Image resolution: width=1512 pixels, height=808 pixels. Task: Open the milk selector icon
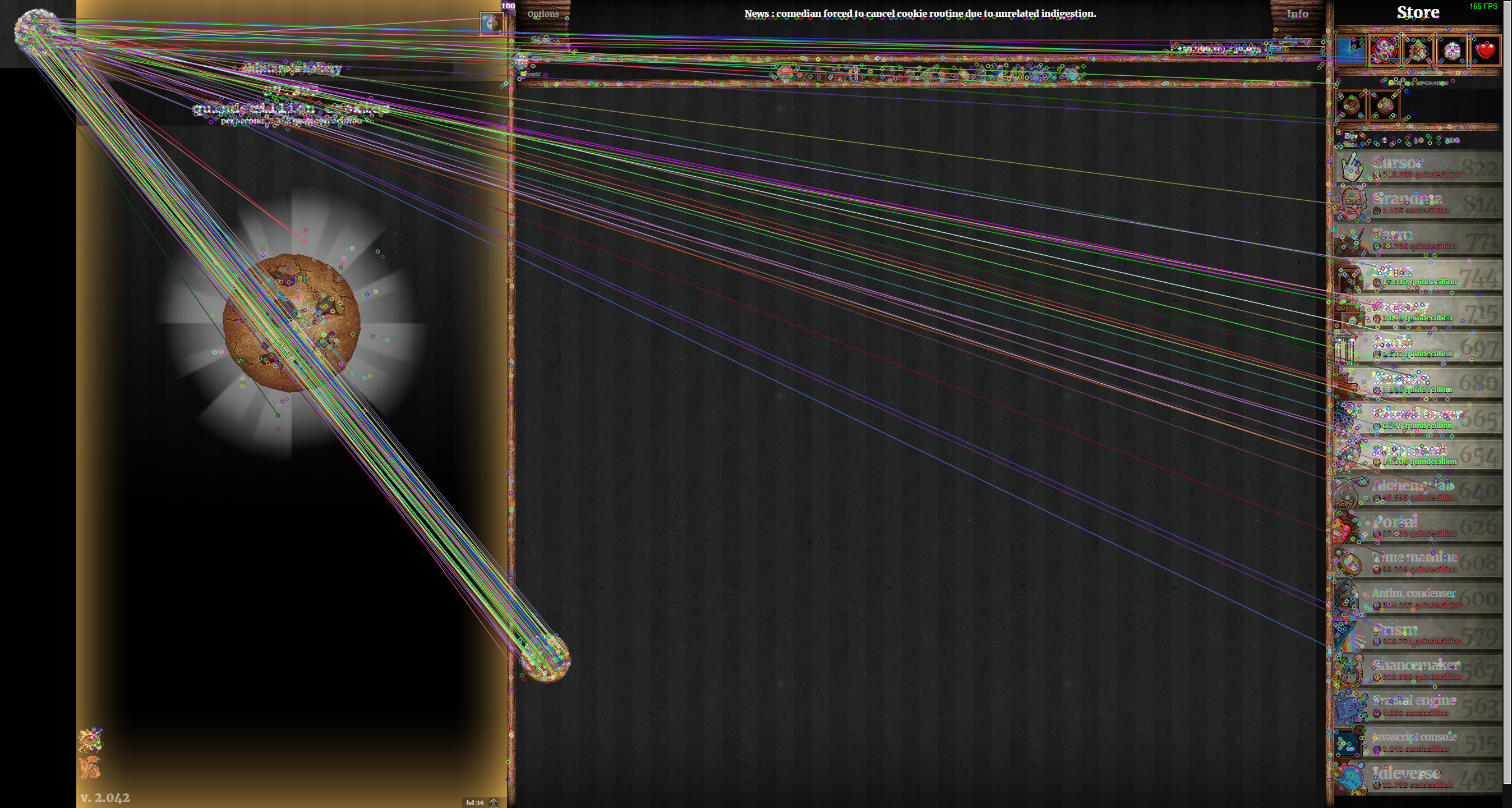pos(491,24)
